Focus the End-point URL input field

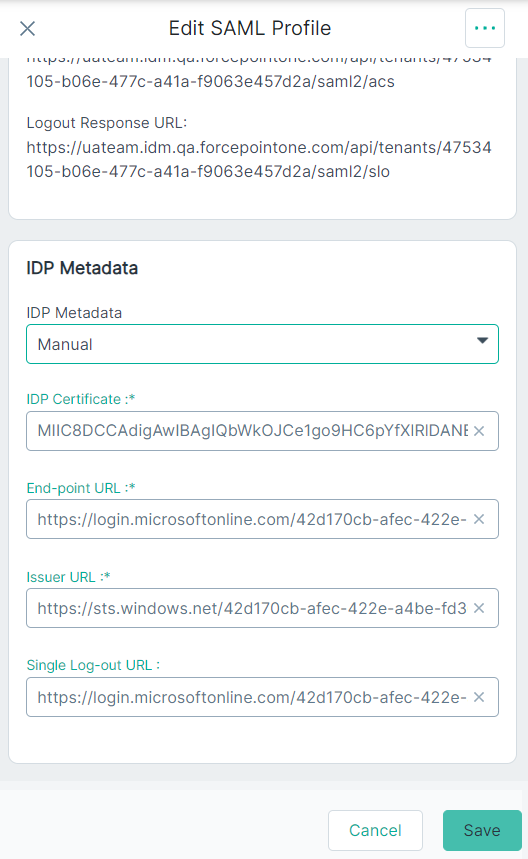(252, 519)
